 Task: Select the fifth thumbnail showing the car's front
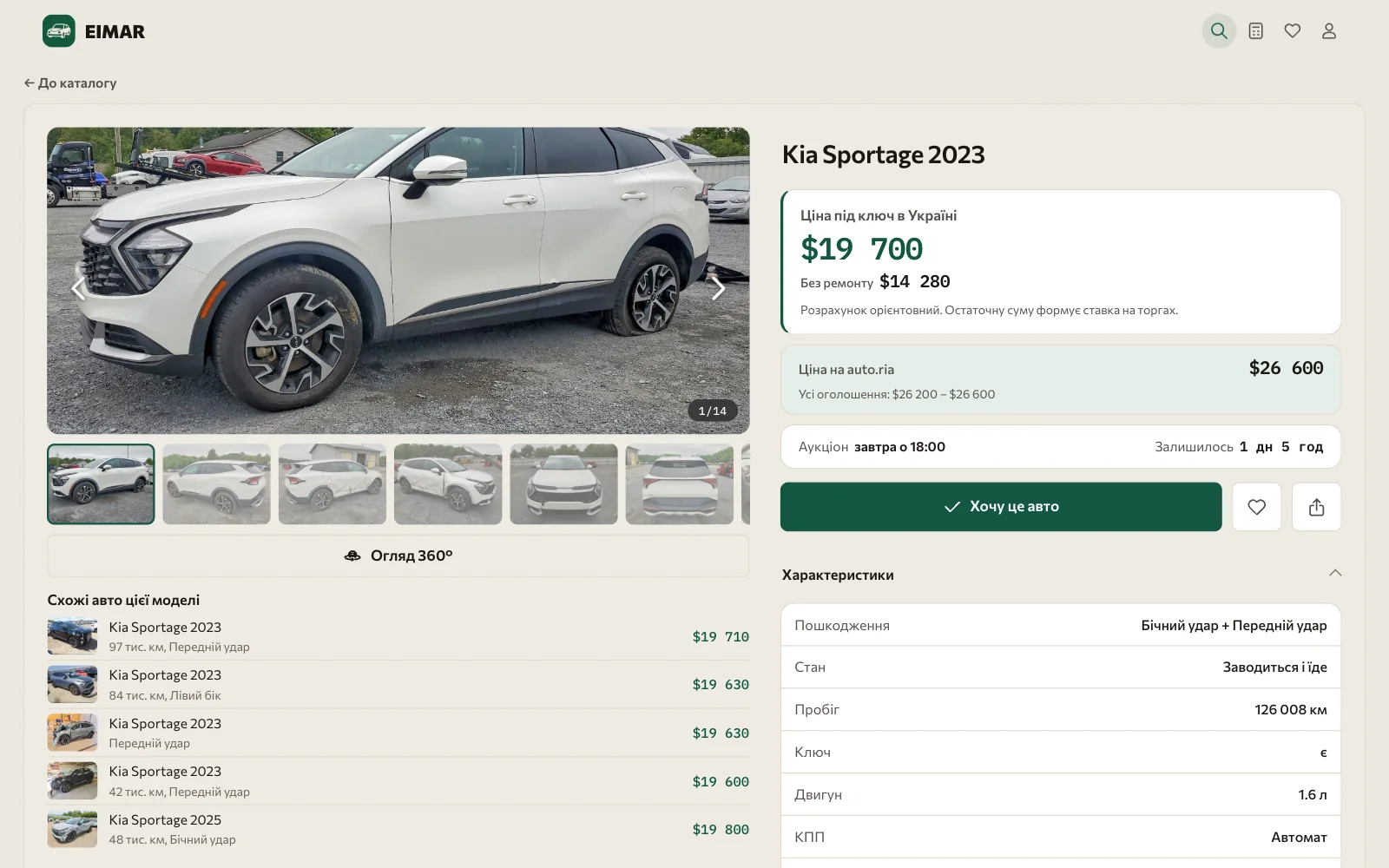[563, 484]
